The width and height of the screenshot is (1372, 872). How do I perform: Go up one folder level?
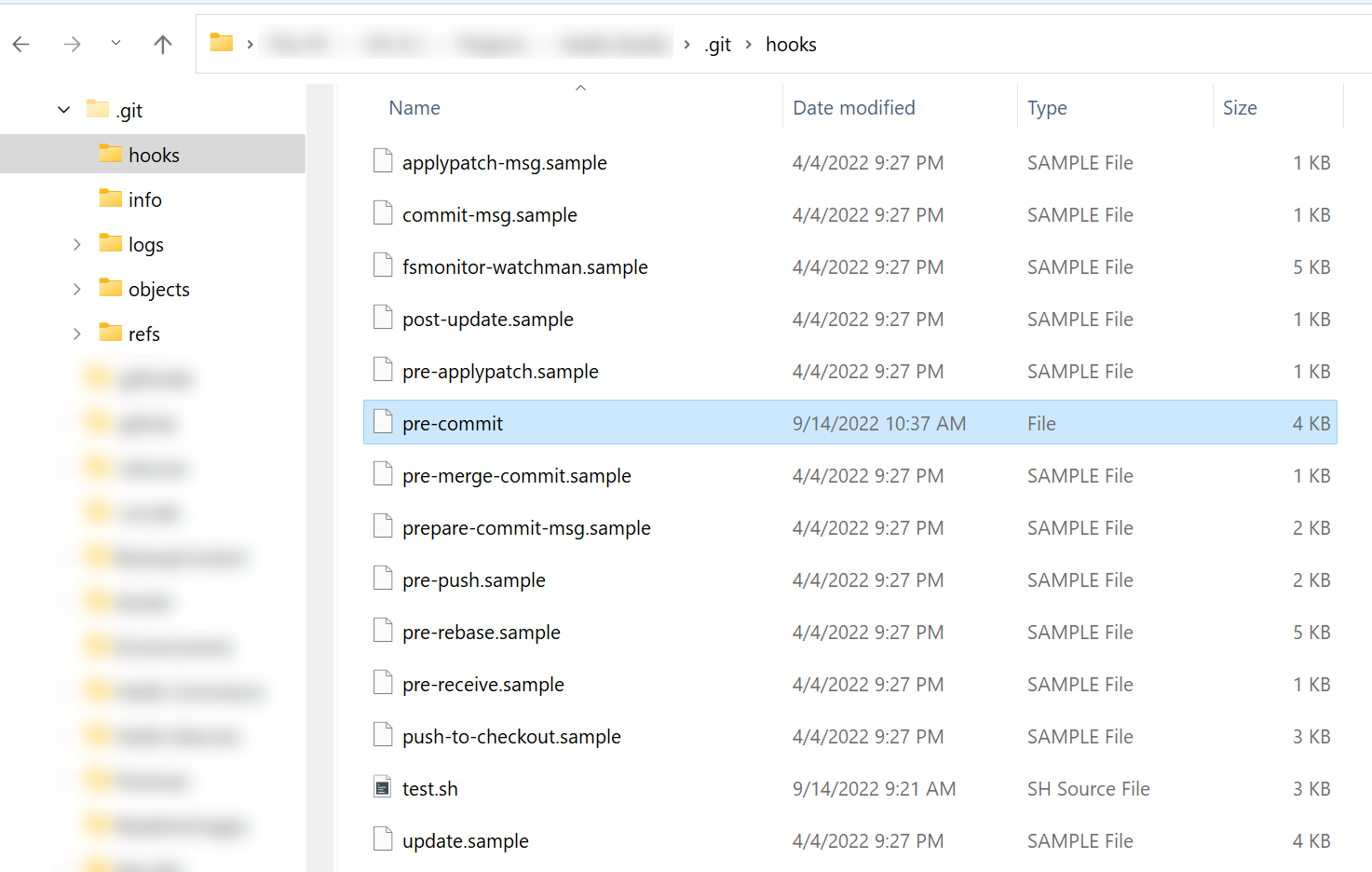[163, 45]
